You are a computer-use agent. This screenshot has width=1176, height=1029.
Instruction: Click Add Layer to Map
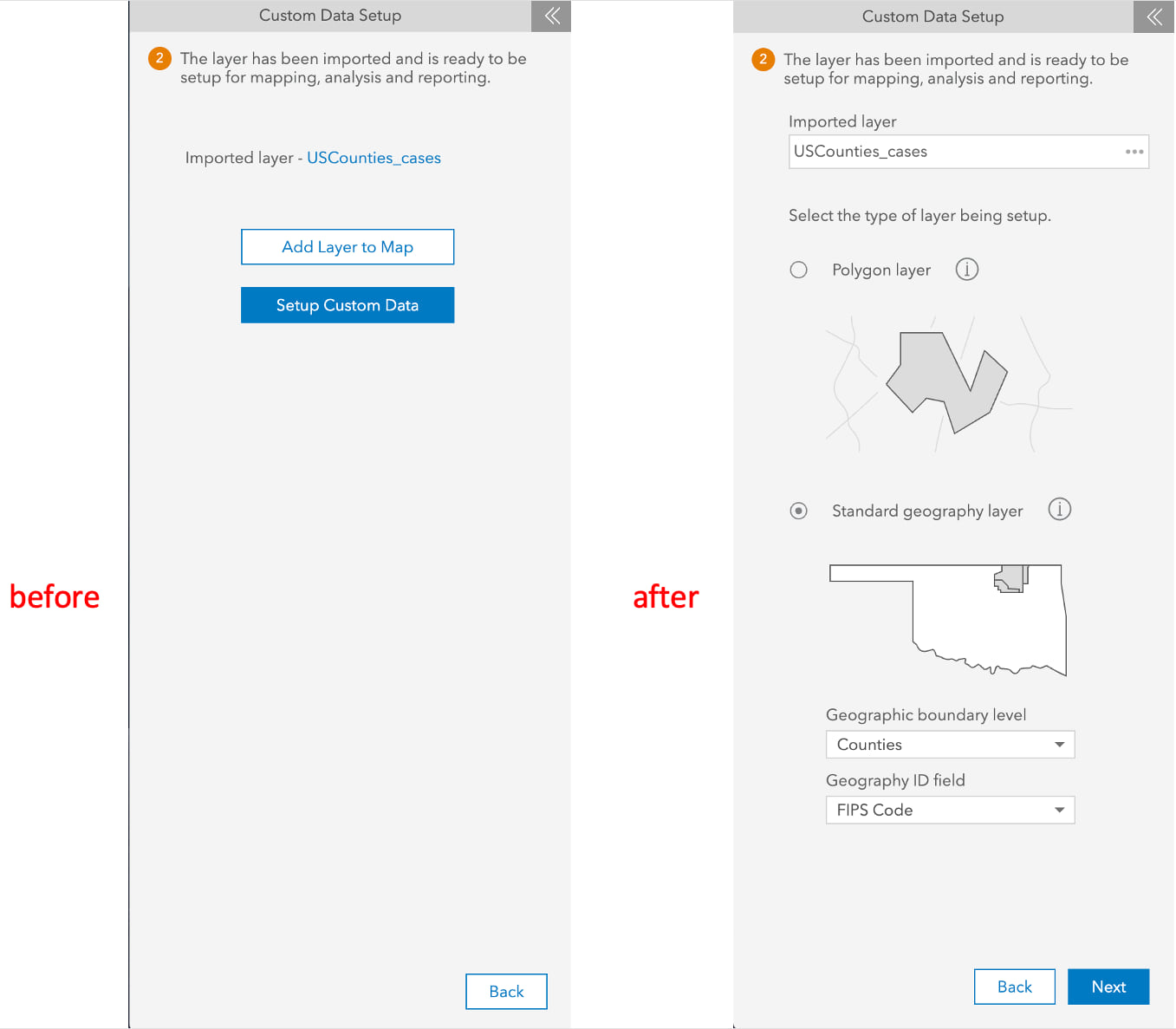347,247
